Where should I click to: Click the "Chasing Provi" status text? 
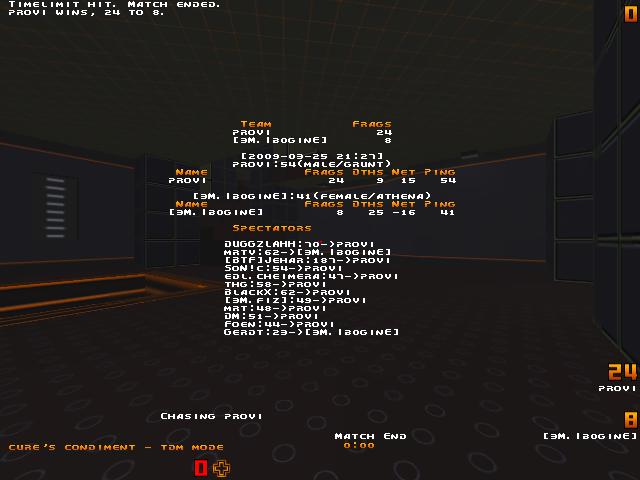[x=211, y=416]
